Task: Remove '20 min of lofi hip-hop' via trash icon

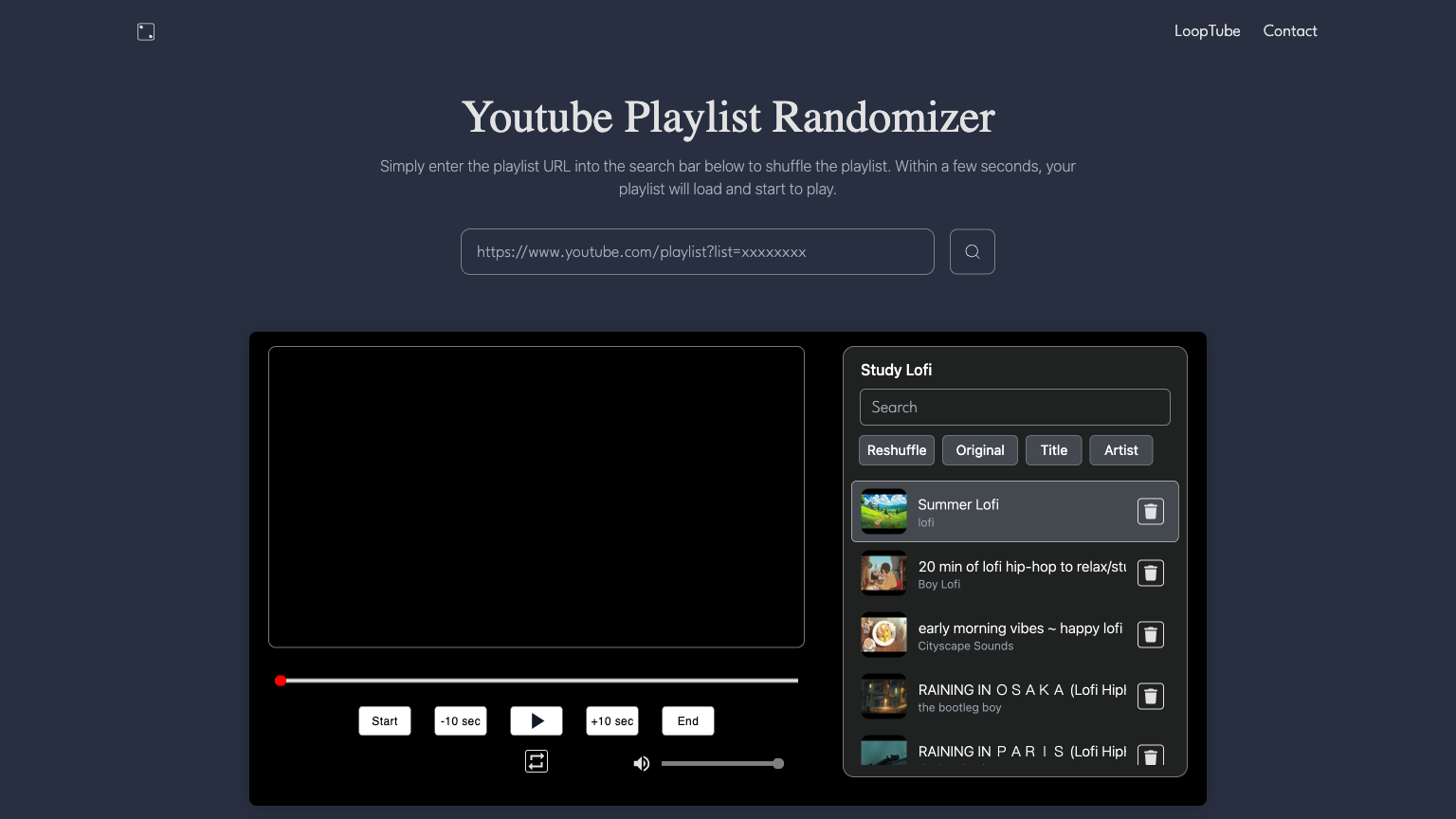Action: click(1150, 573)
